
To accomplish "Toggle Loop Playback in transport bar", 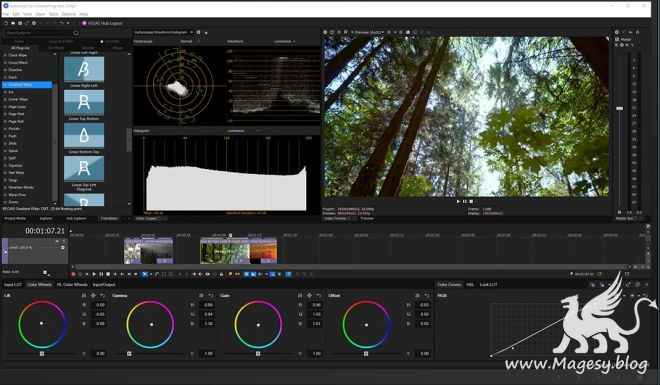I will (x=80, y=274).
